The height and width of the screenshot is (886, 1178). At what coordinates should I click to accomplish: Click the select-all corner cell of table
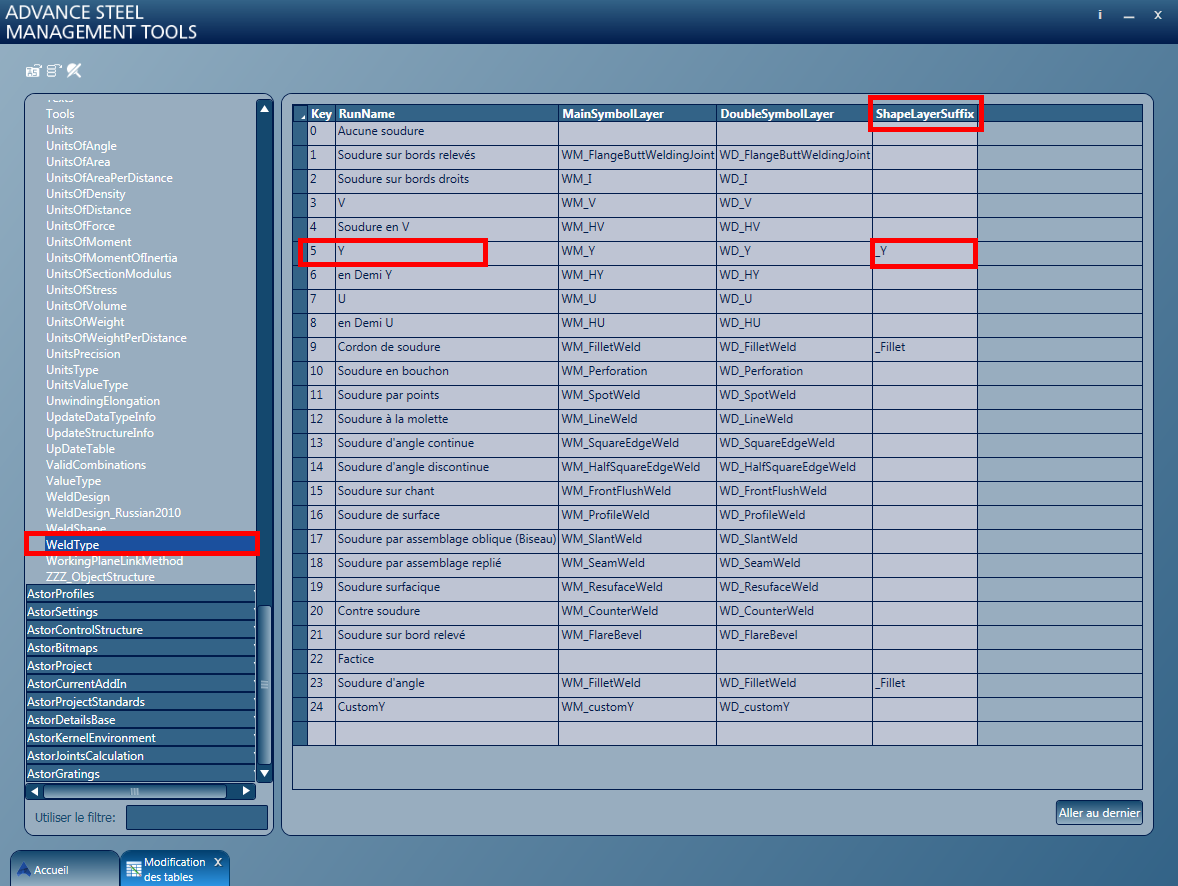301,113
